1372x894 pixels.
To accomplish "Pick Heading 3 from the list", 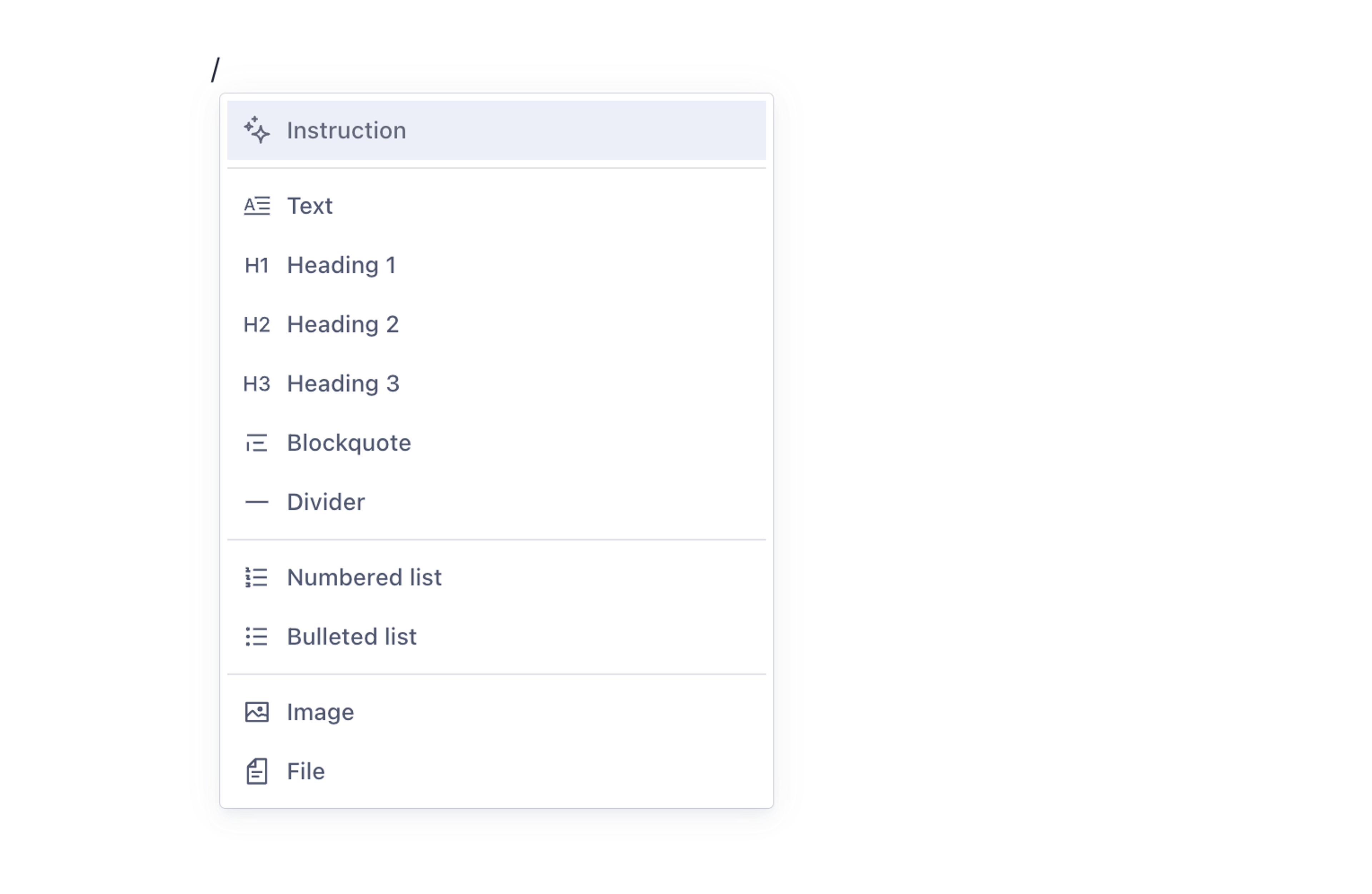I will click(343, 384).
